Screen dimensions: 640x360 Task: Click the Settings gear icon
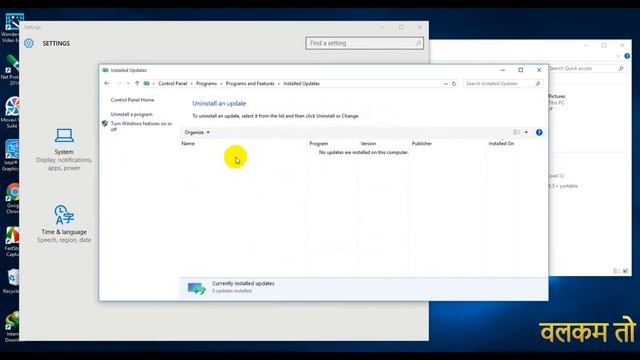pos(29,43)
